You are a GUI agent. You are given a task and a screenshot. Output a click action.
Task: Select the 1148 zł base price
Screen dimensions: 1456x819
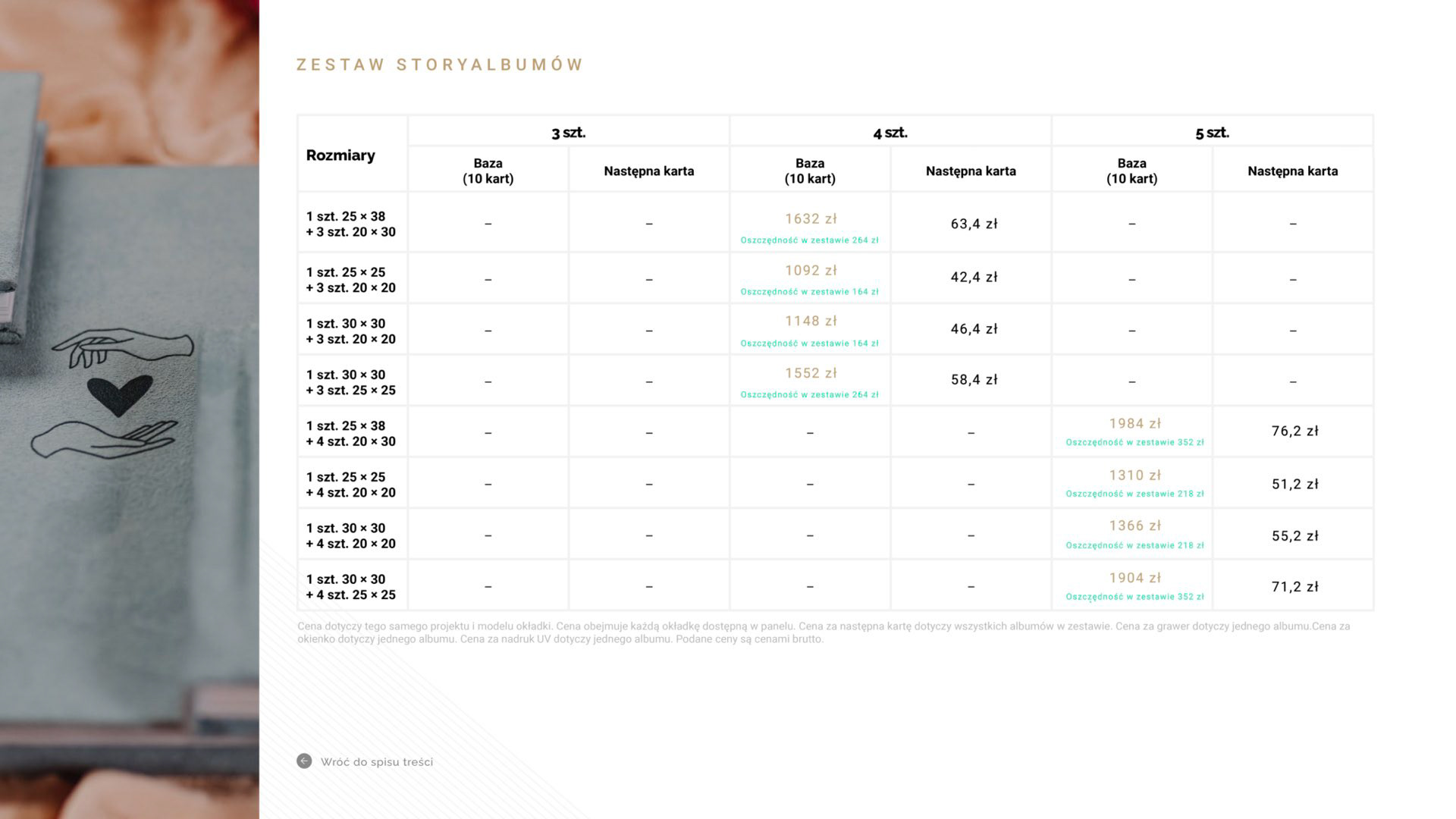point(811,322)
